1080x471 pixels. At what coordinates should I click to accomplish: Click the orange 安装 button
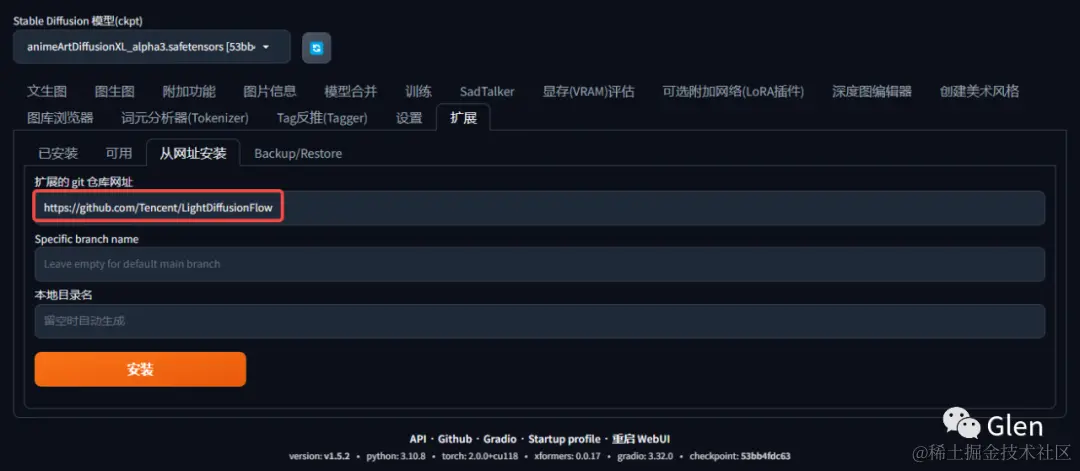pyautogui.click(x=140, y=369)
